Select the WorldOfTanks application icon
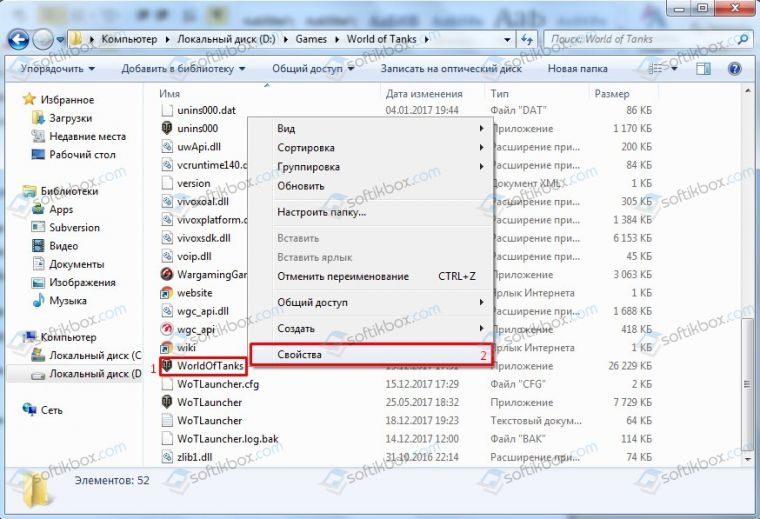Viewport: 760px width, 519px height. [x=167, y=366]
